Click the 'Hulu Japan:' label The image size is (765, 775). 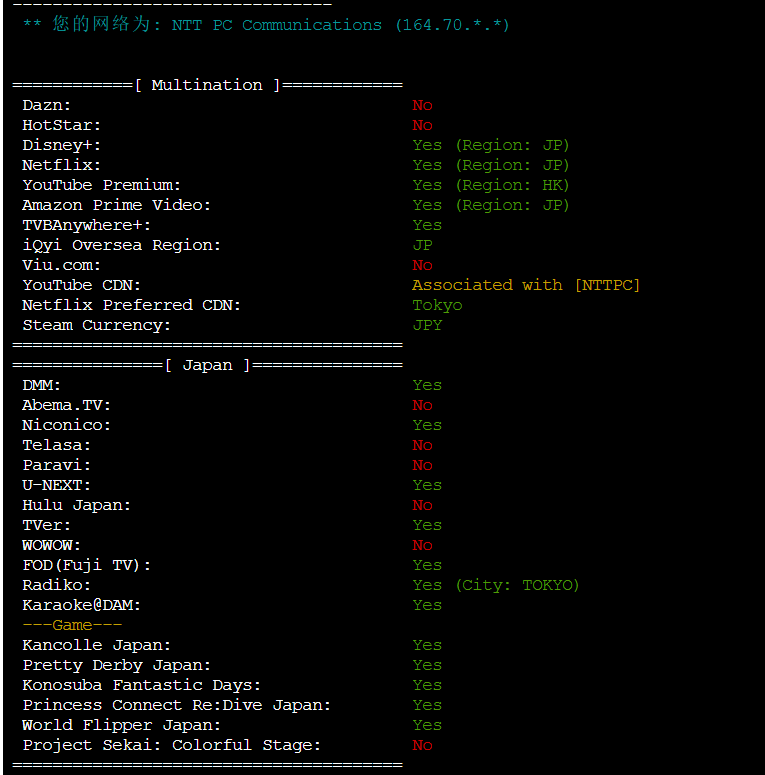pos(77,505)
